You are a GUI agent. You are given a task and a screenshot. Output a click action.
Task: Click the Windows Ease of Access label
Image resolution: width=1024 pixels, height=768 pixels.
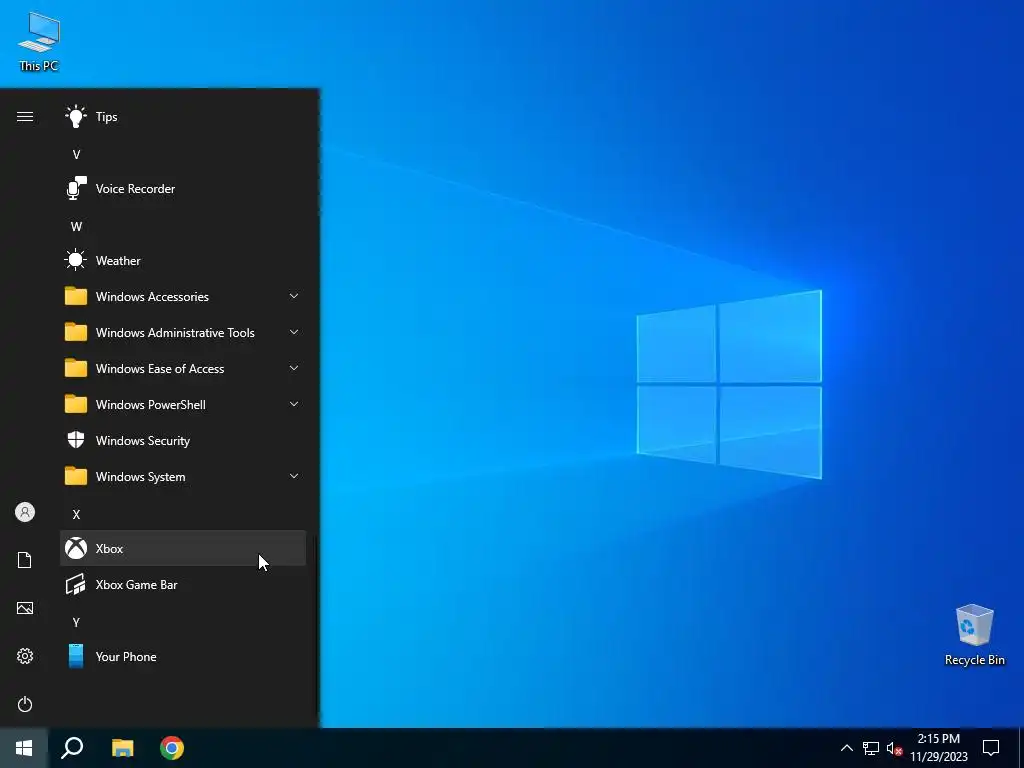pos(160,369)
